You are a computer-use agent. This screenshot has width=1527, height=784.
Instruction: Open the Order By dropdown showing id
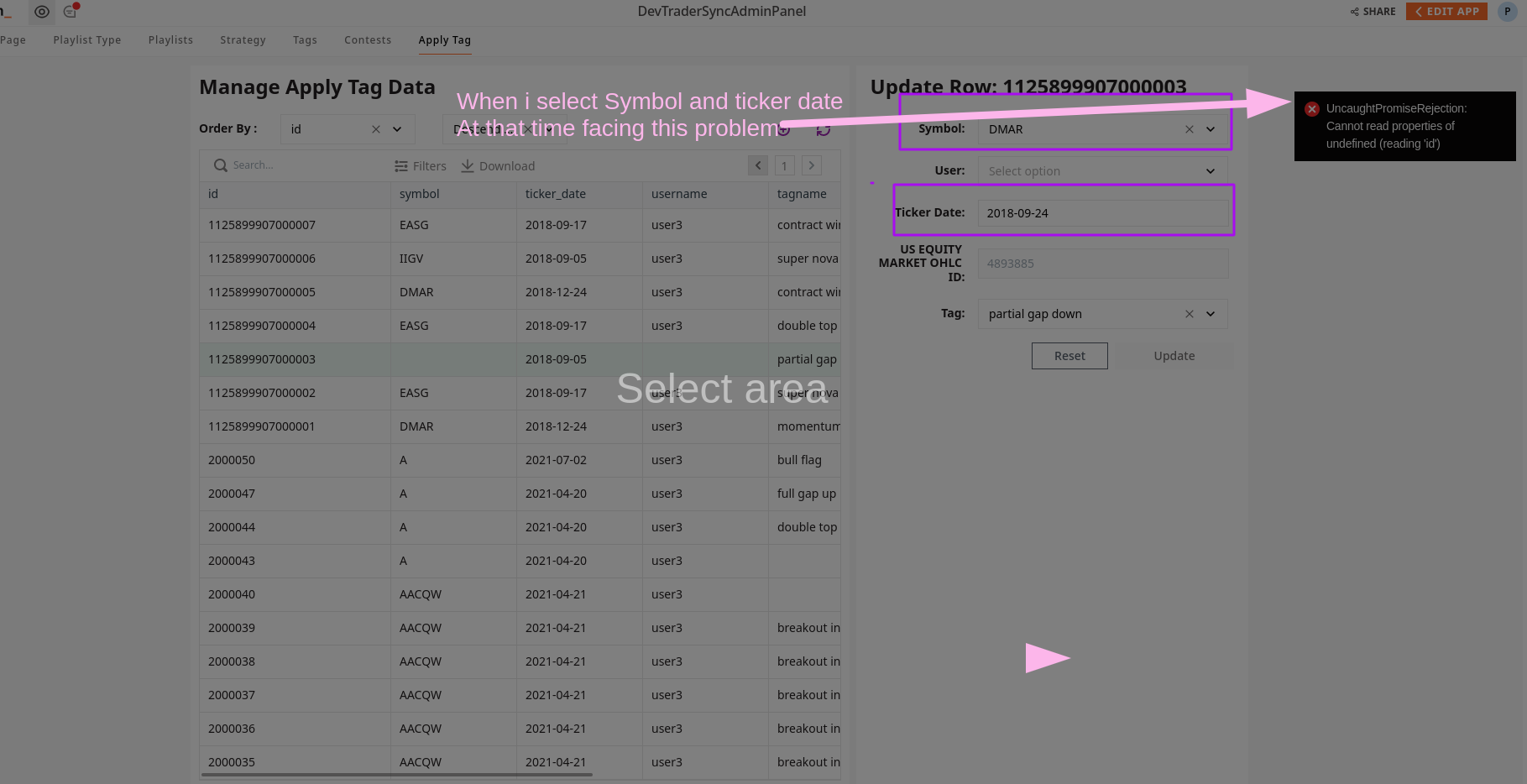coord(395,128)
